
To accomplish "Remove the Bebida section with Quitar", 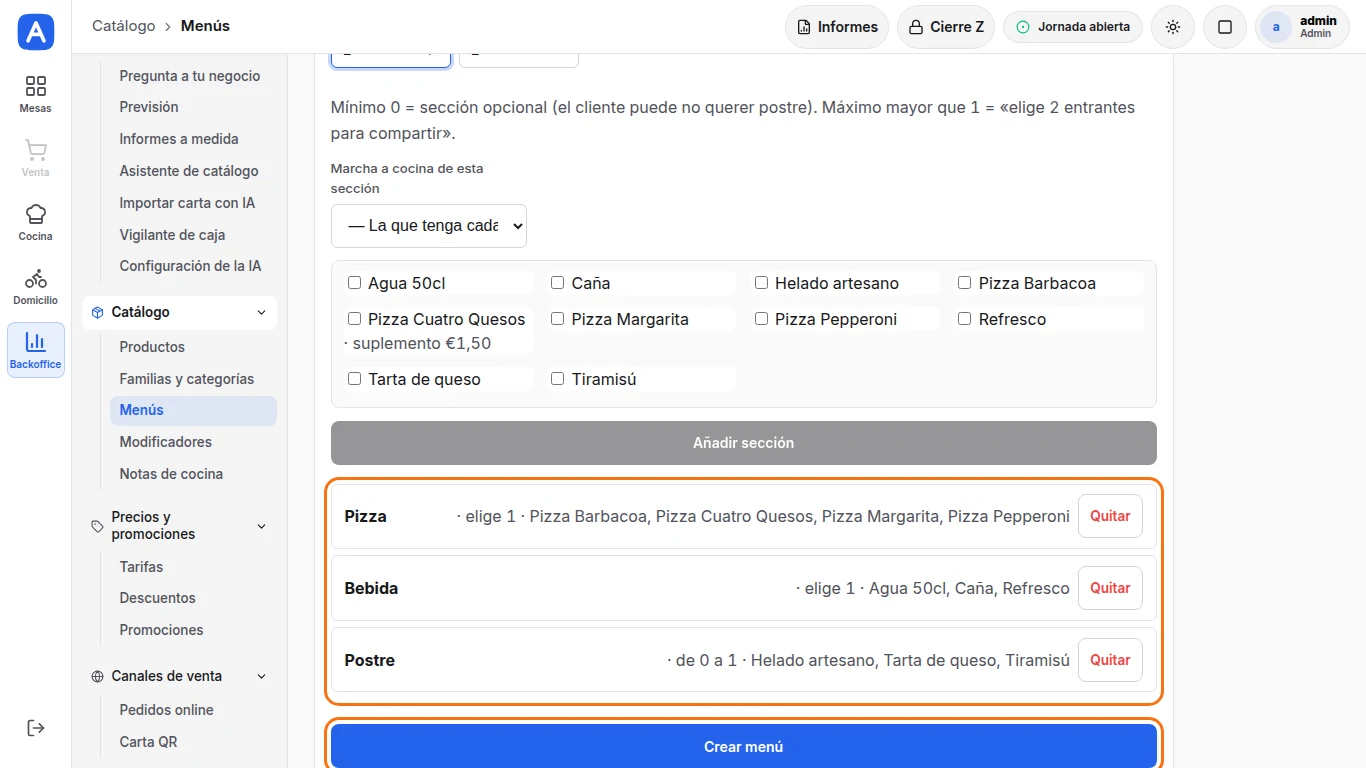I will pyautogui.click(x=1110, y=588).
